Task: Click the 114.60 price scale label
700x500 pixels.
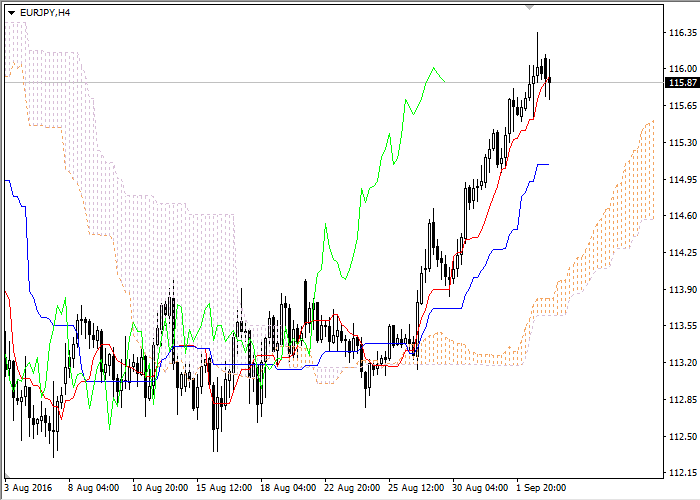Action: [683, 216]
